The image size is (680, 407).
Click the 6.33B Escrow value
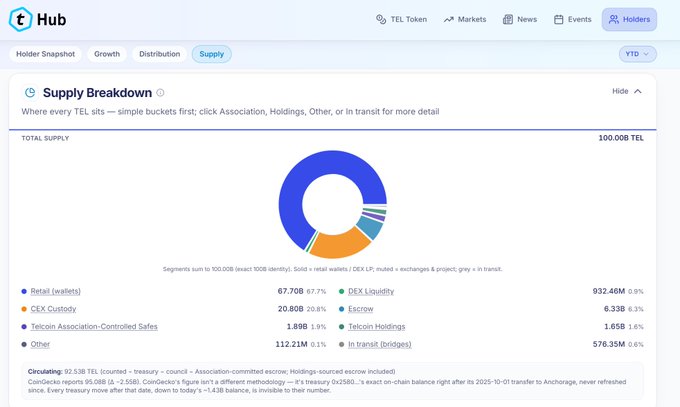[x=615, y=309]
